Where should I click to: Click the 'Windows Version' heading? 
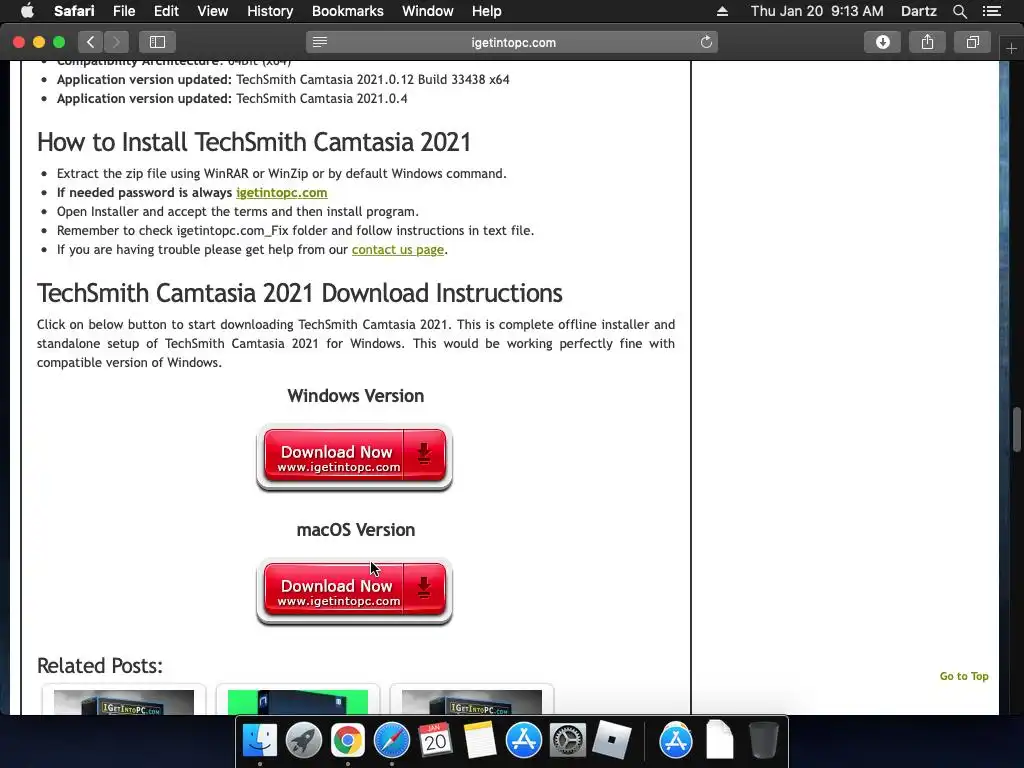[x=355, y=396]
